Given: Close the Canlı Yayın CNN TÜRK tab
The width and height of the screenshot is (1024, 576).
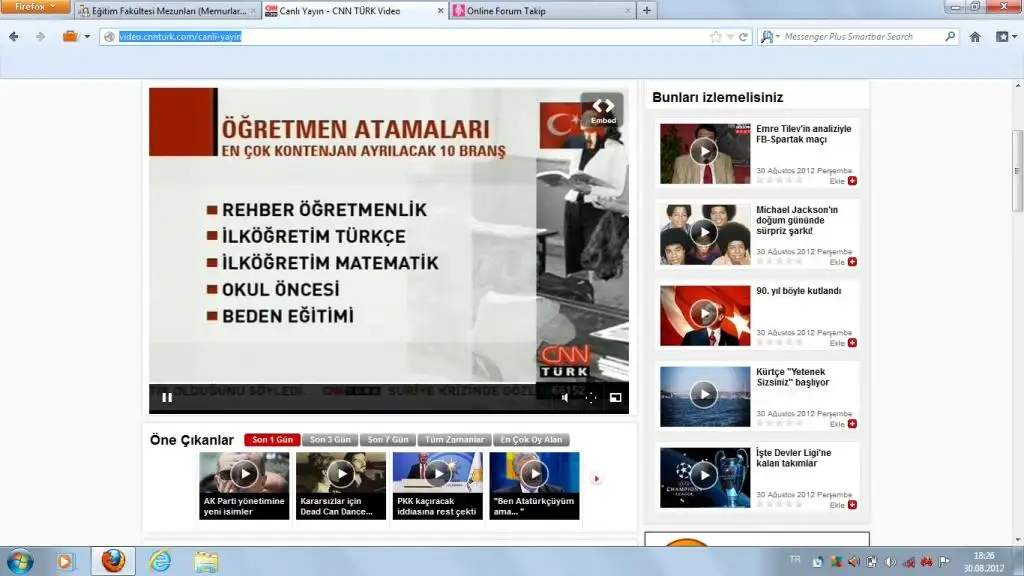Looking at the screenshot, I should (440, 10).
